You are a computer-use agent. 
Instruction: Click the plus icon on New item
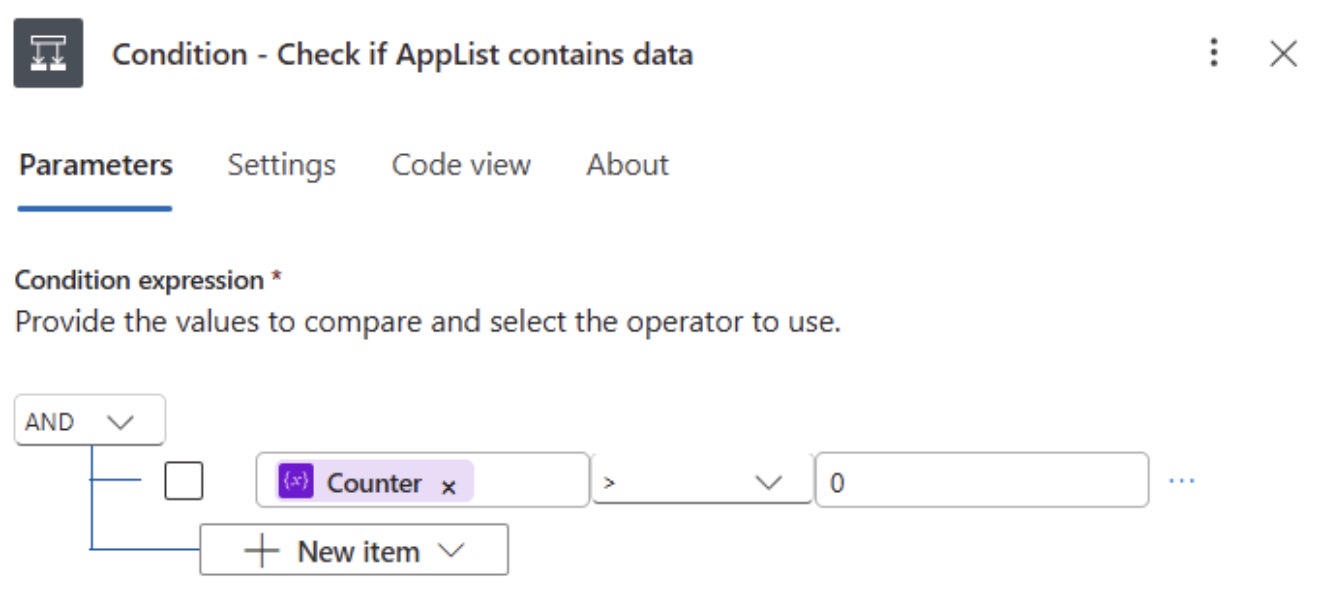[x=261, y=551]
